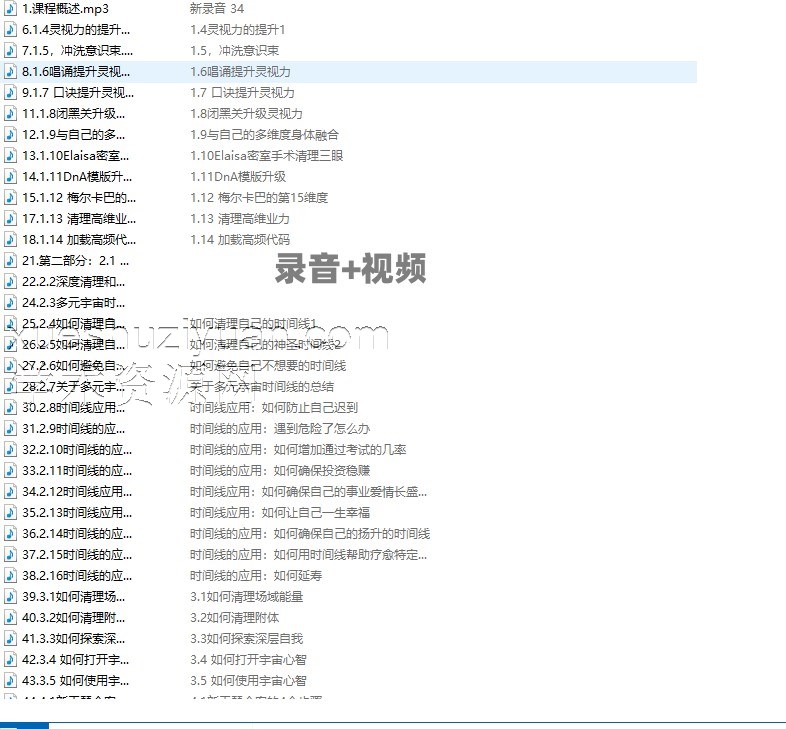
Task: Click the title cell 1.6唱诵提升灵视力
Action: tap(240, 72)
